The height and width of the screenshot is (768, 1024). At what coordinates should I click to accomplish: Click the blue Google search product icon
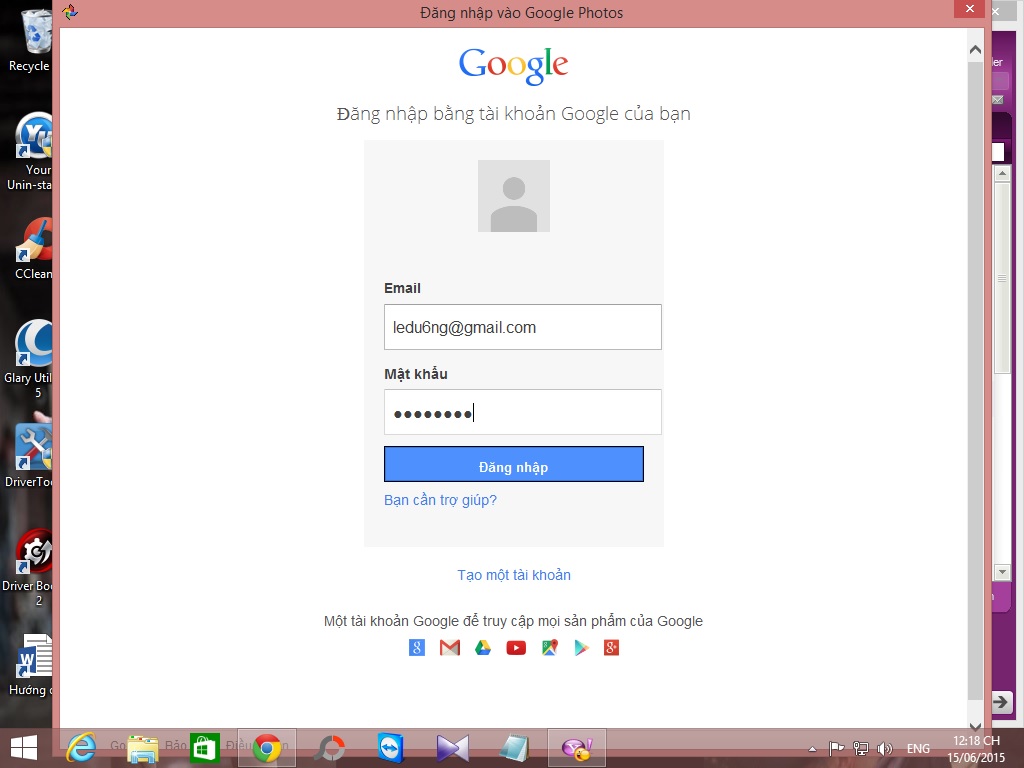tap(417, 647)
